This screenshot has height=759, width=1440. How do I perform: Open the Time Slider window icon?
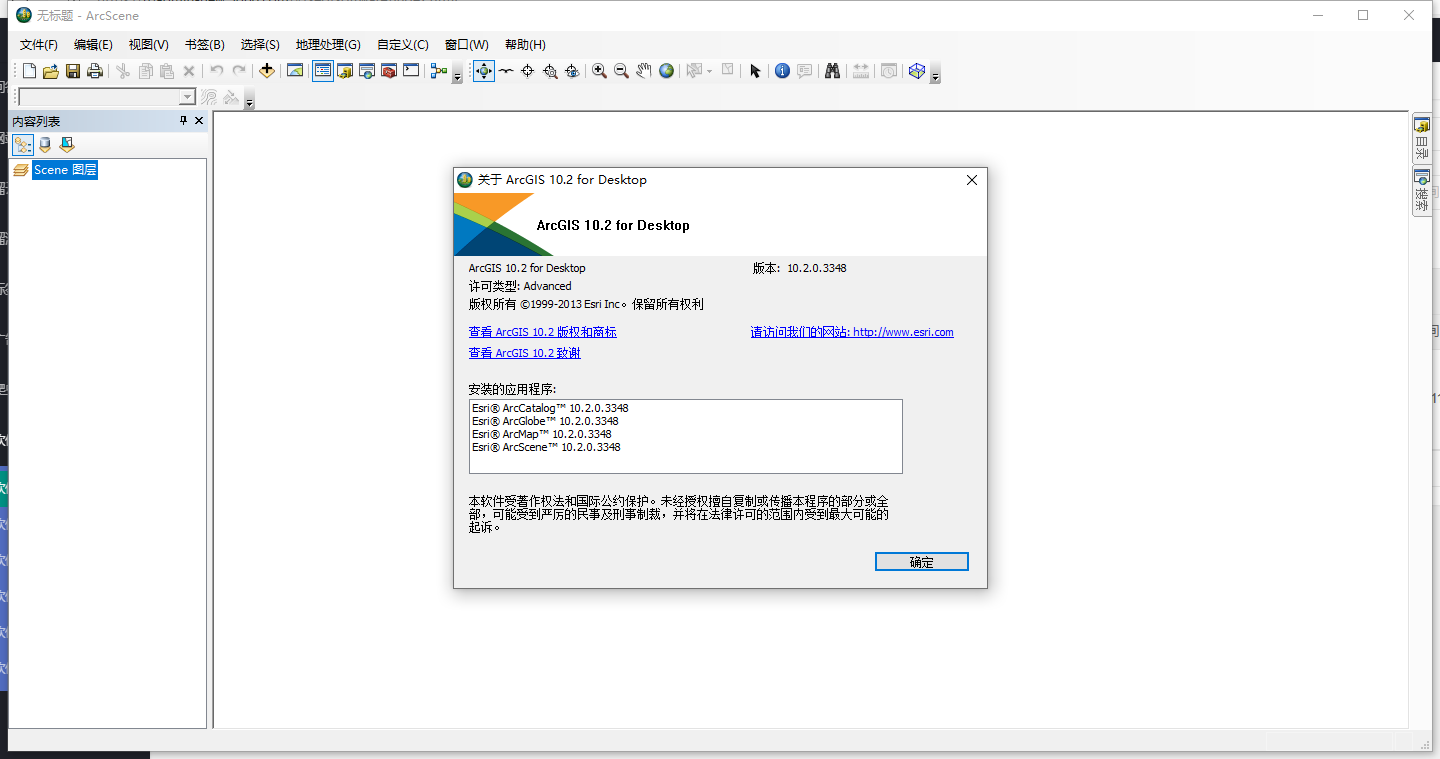(888, 71)
